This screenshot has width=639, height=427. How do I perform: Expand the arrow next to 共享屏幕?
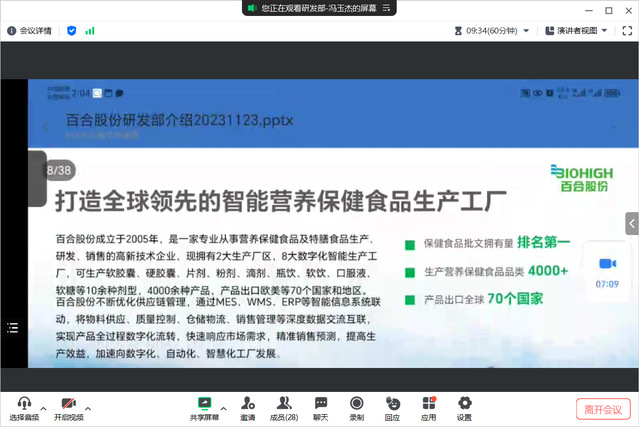tap(224, 408)
